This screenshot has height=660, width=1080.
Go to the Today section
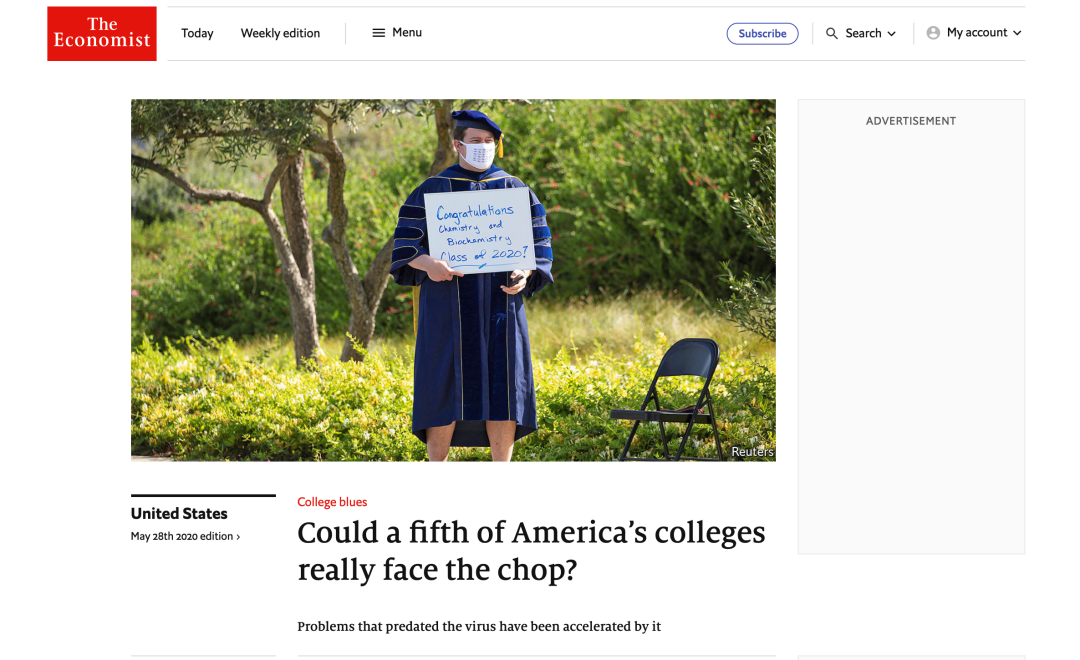[x=197, y=33]
